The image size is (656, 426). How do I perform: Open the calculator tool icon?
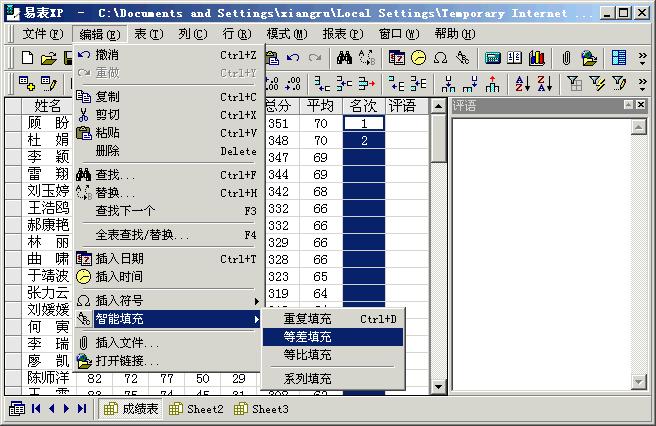coord(493,58)
